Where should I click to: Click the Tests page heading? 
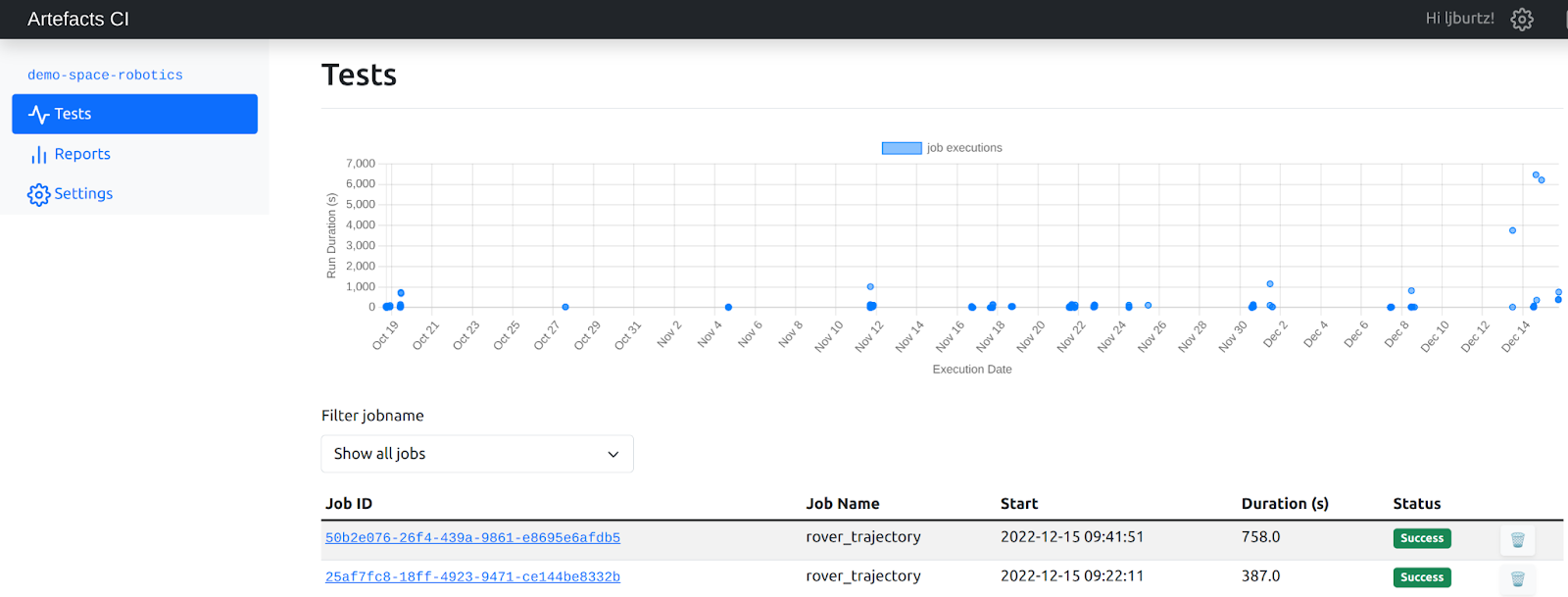pyautogui.click(x=359, y=75)
